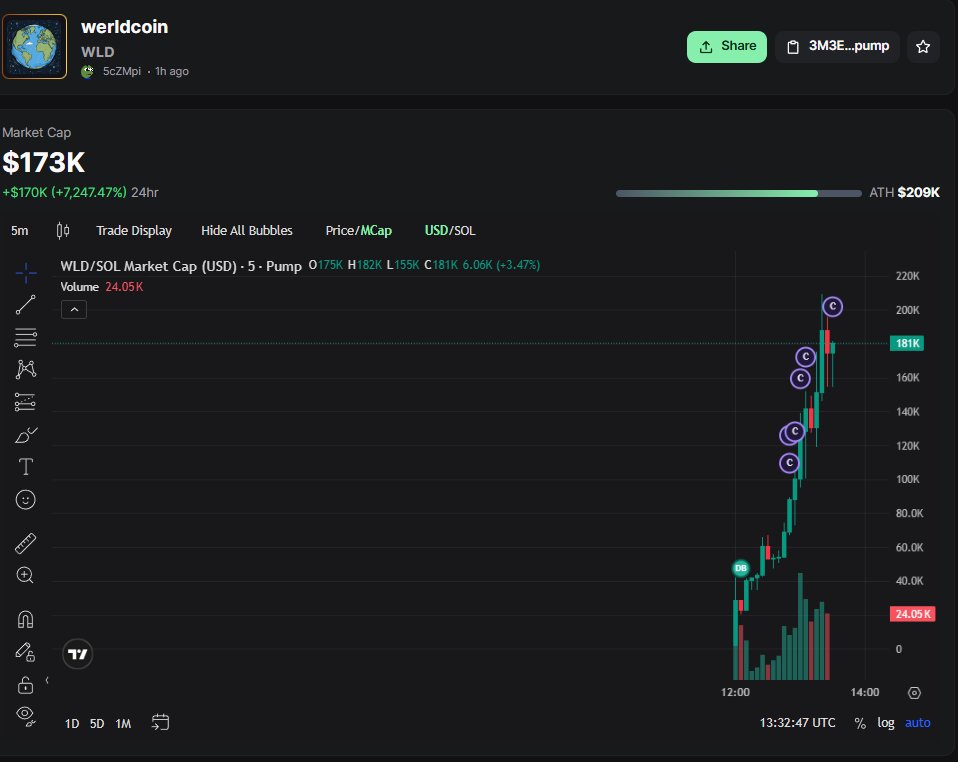Open chart time axis settings icon

pos(914,693)
